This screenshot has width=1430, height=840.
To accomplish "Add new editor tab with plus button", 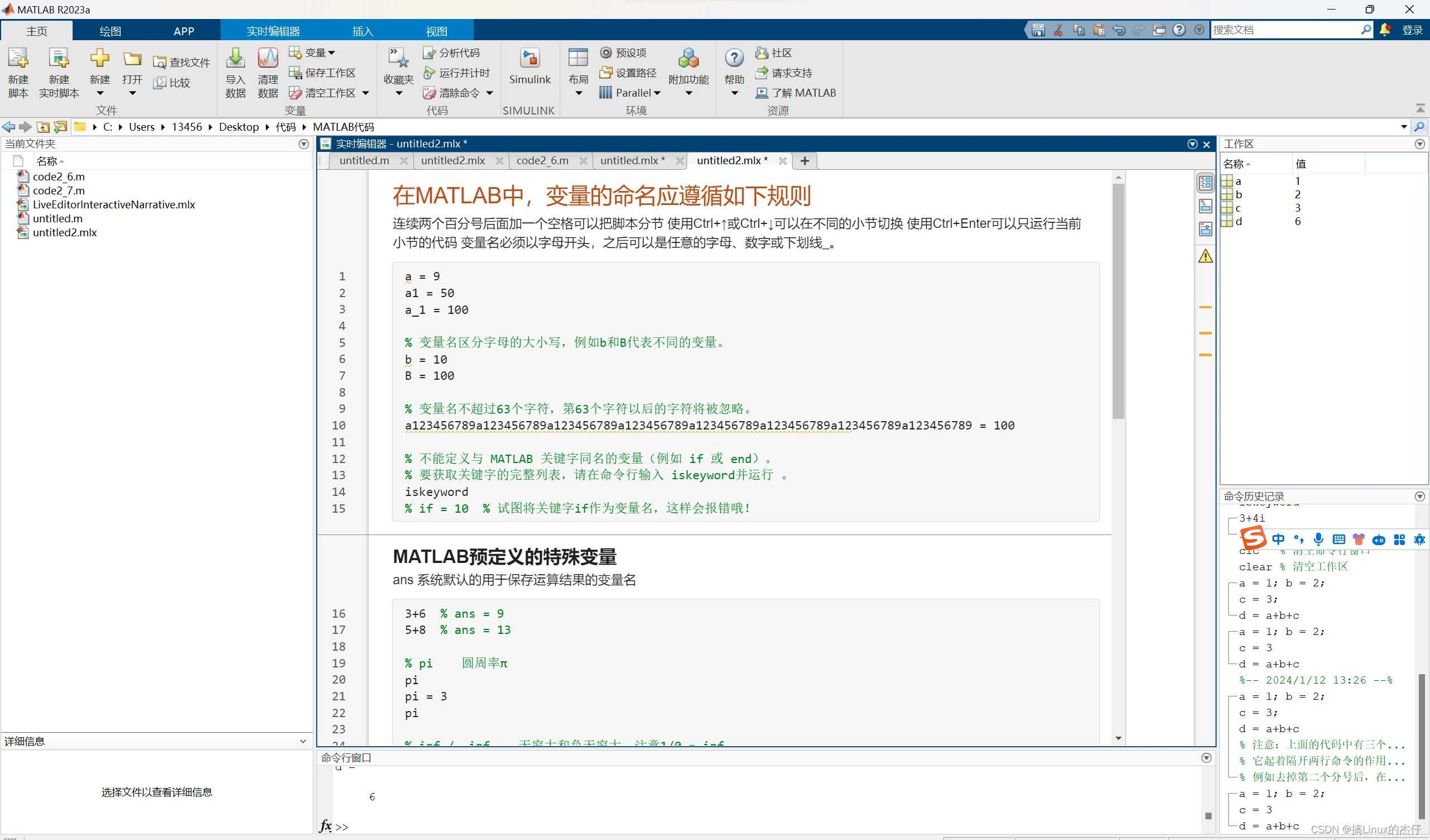I will (x=805, y=161).
